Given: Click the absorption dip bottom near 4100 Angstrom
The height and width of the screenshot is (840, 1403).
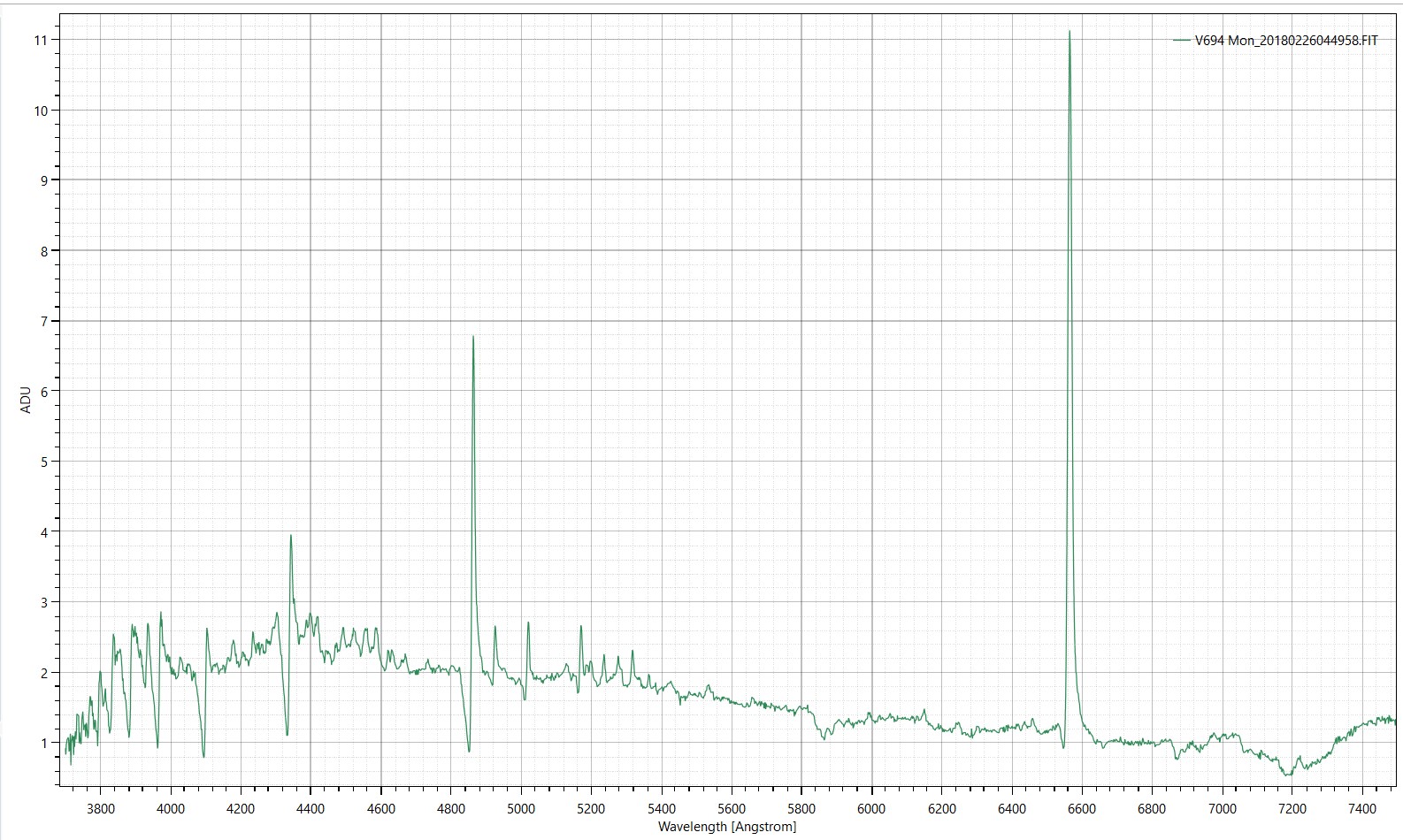Looking at the screenshot, I should (203, 756).
